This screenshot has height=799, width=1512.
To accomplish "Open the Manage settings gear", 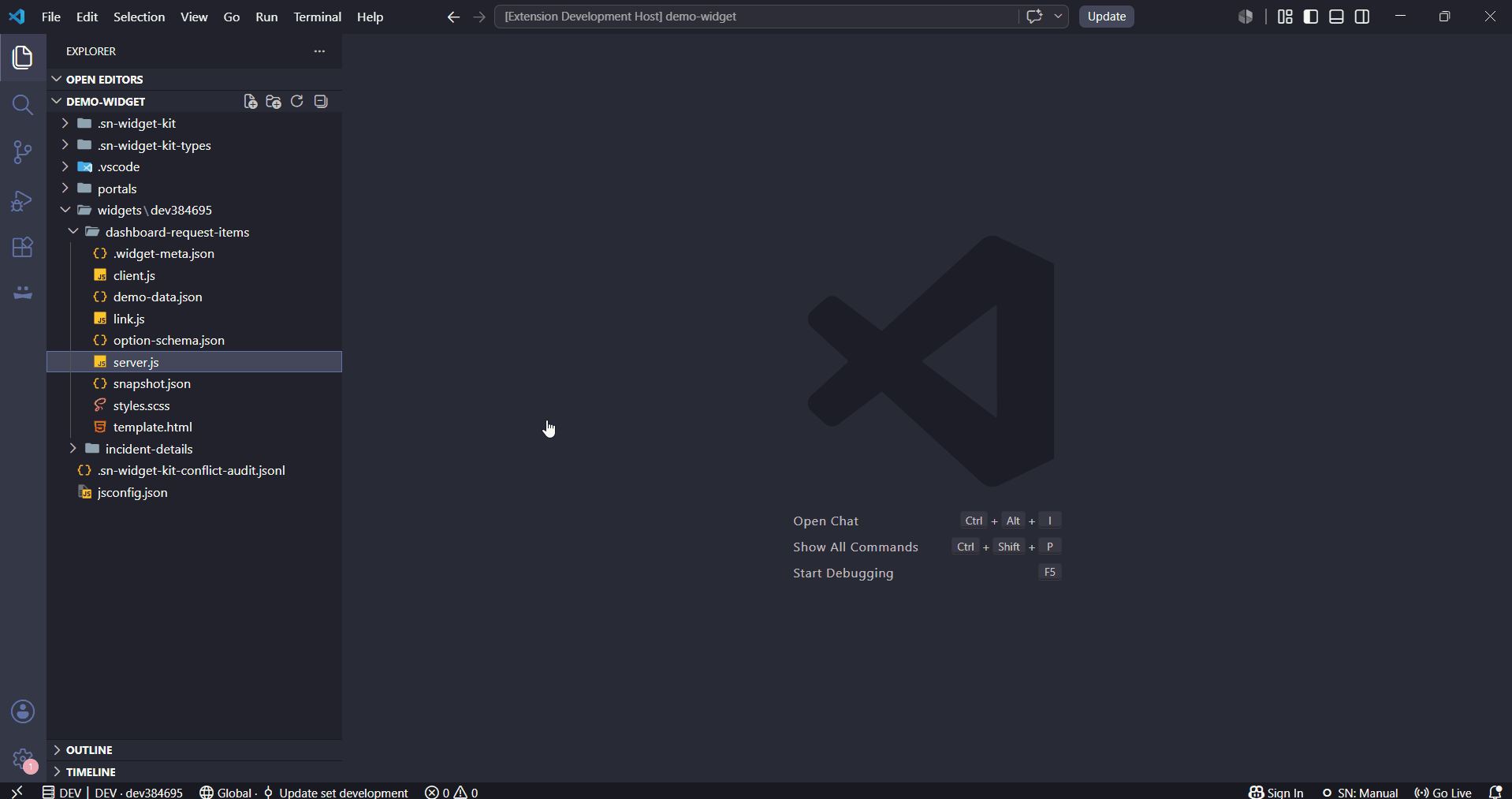I will pos(23,760).
